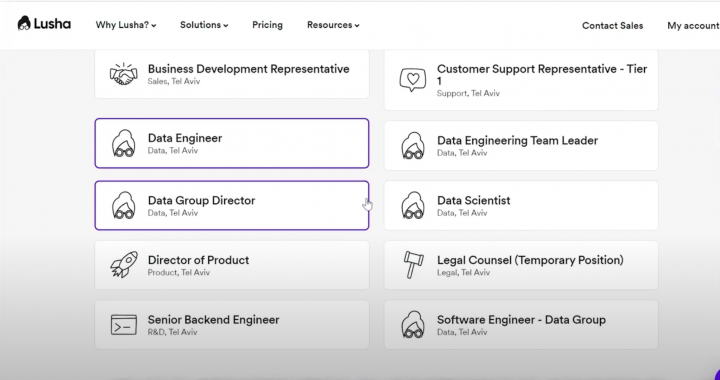Click the glasses avatar icon beside Data Engineer
The width and height of the screenshot is (720, 380).
point(124,143)
